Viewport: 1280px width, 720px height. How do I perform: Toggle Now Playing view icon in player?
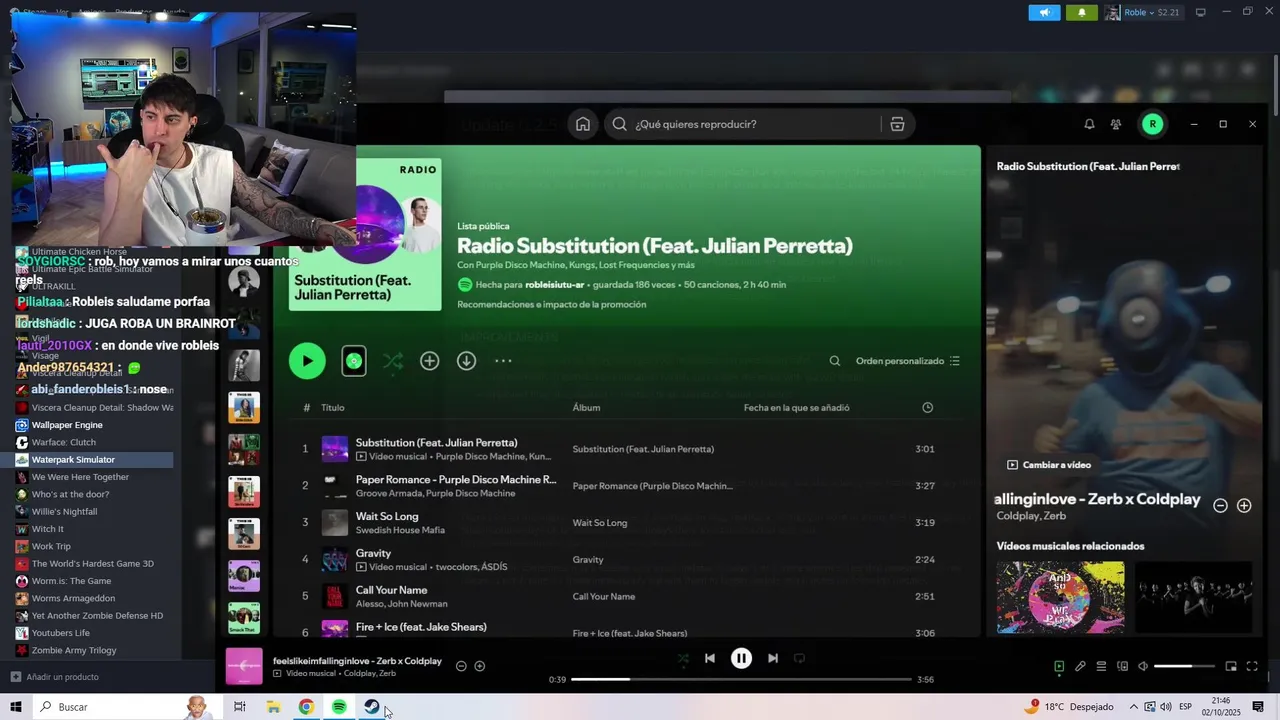pyautogui.click(x=1059, y=666)
